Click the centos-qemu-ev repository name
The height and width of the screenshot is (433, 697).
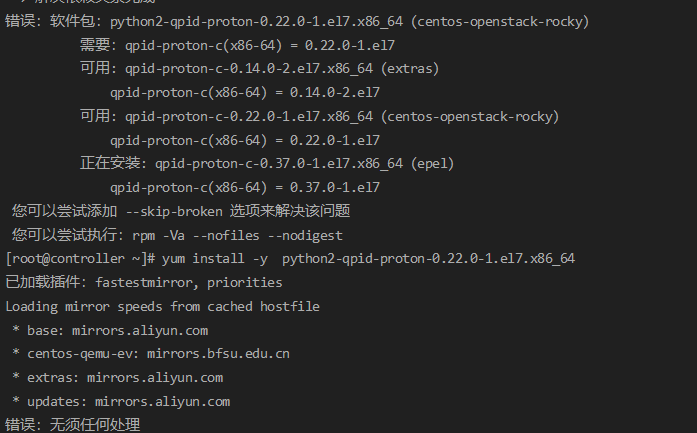click(x=80, y=353)
